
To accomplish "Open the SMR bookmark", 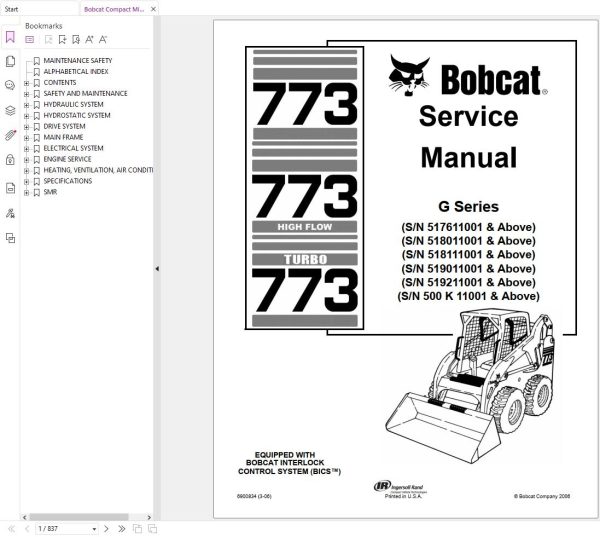I will [50, 192].
